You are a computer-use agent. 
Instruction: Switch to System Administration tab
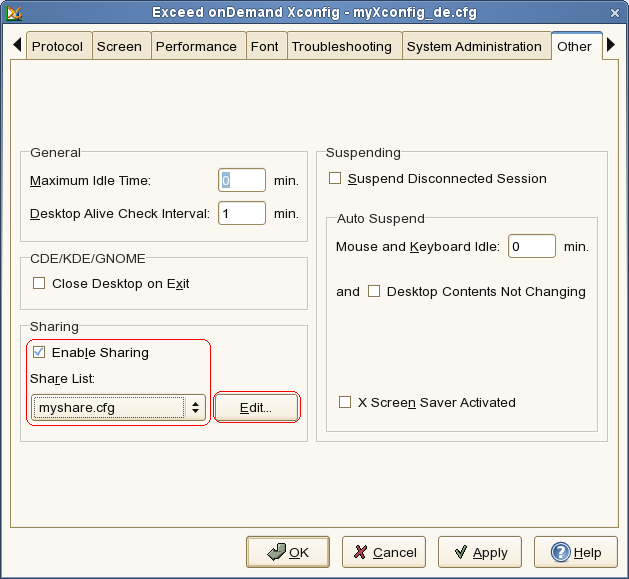(x=474, y=46)
